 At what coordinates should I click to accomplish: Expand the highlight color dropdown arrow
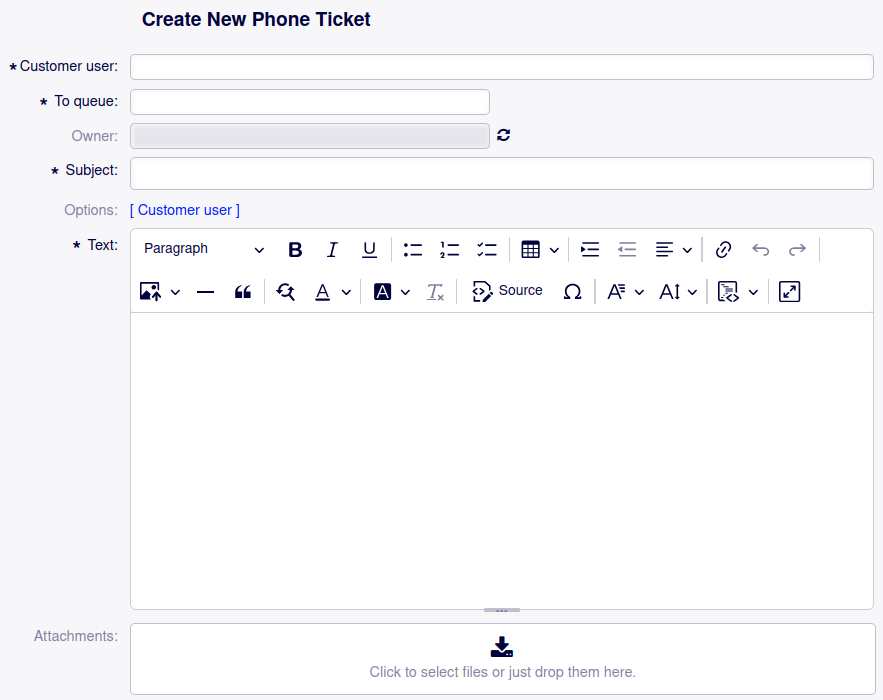pos(405,292)
